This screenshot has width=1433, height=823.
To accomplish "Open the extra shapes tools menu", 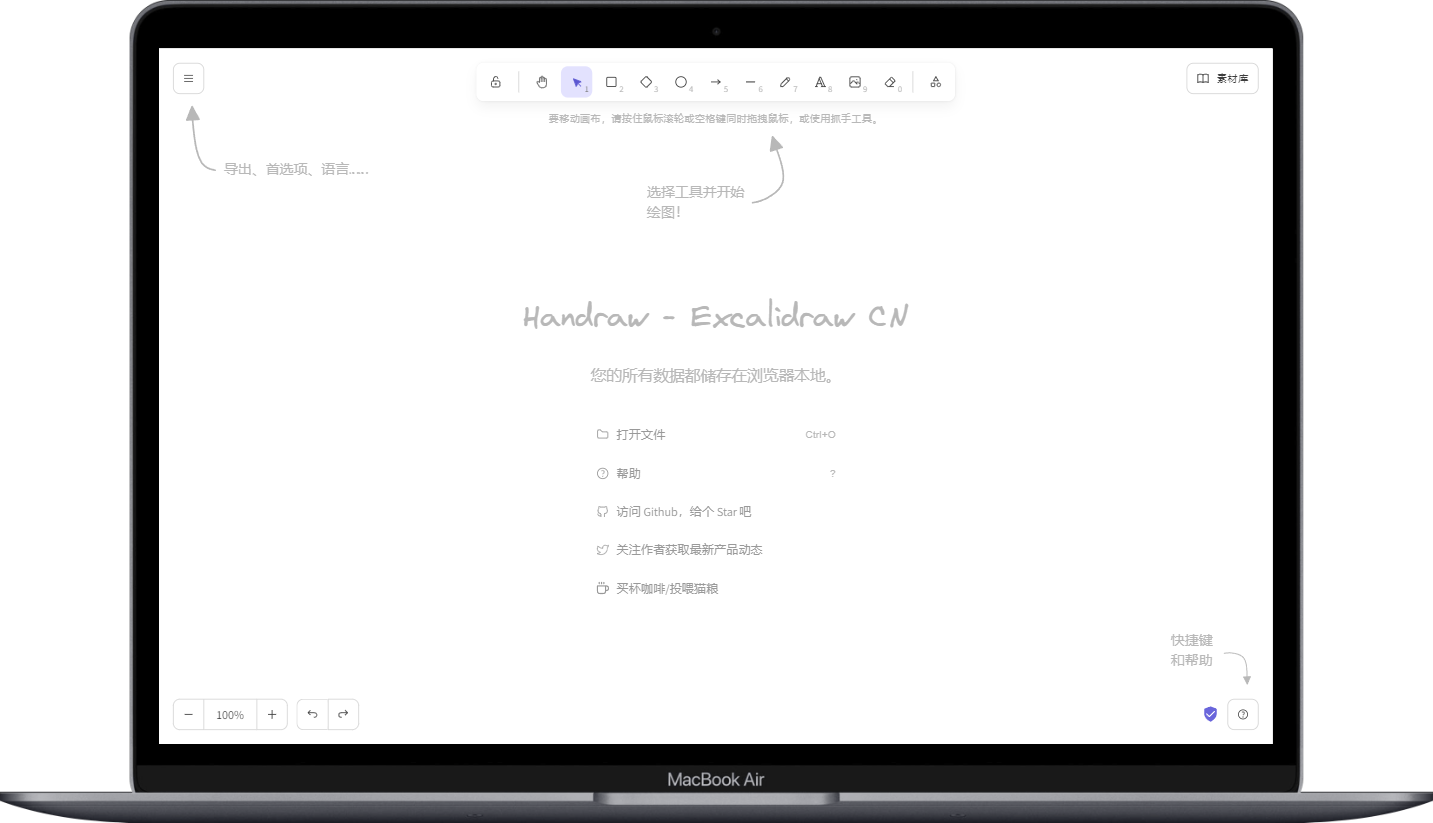I will (x=935, y=82).
